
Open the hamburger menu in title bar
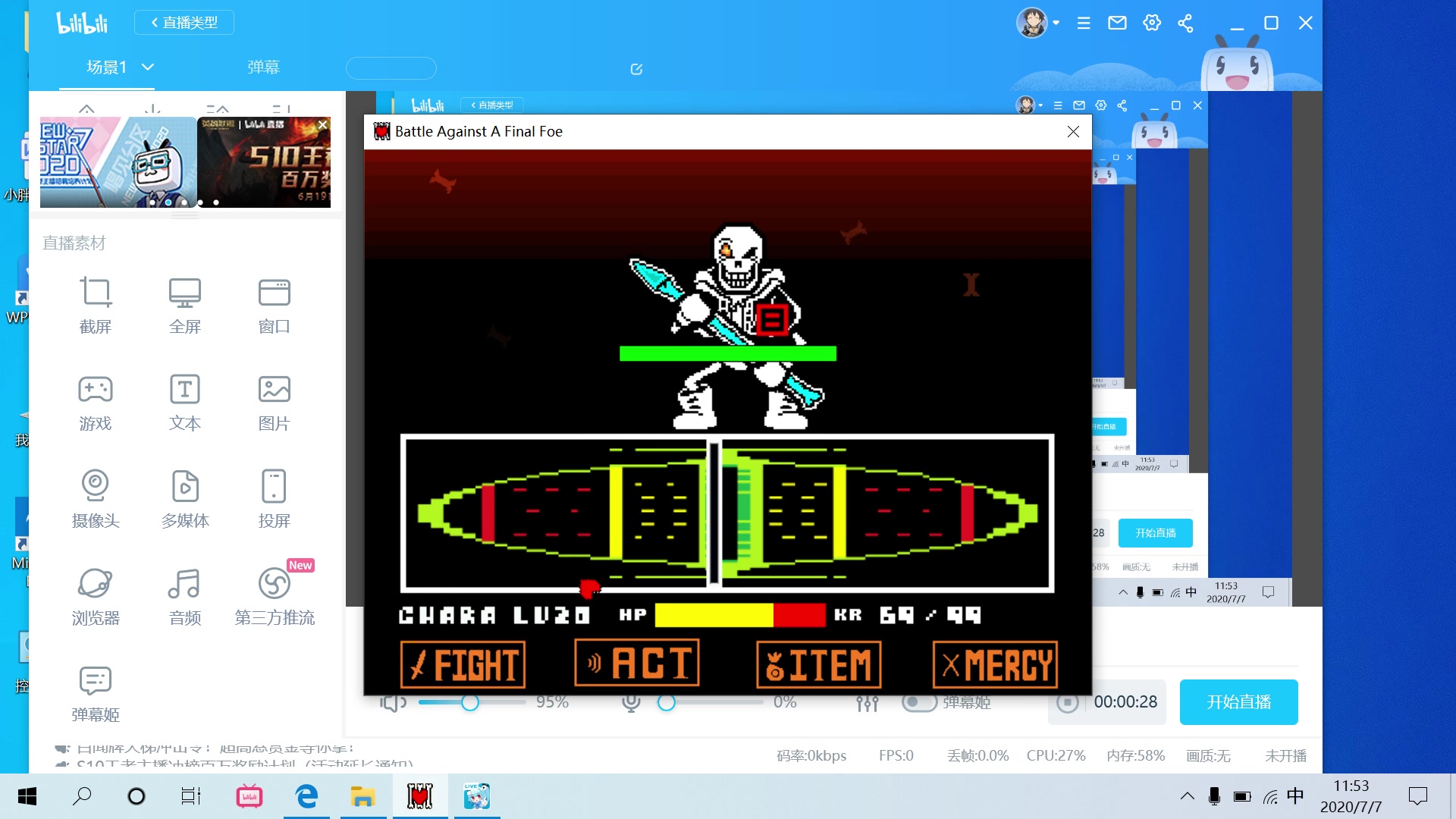(x=1084, y=23)
